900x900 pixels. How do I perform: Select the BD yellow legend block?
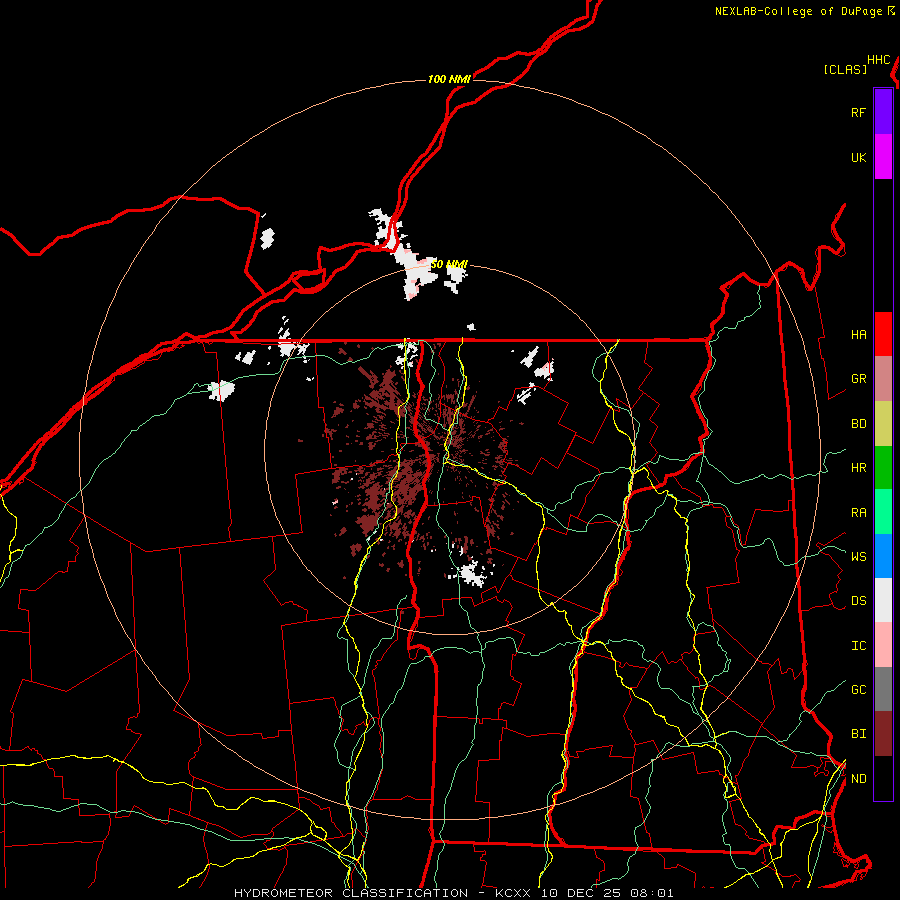pos(883,424)
